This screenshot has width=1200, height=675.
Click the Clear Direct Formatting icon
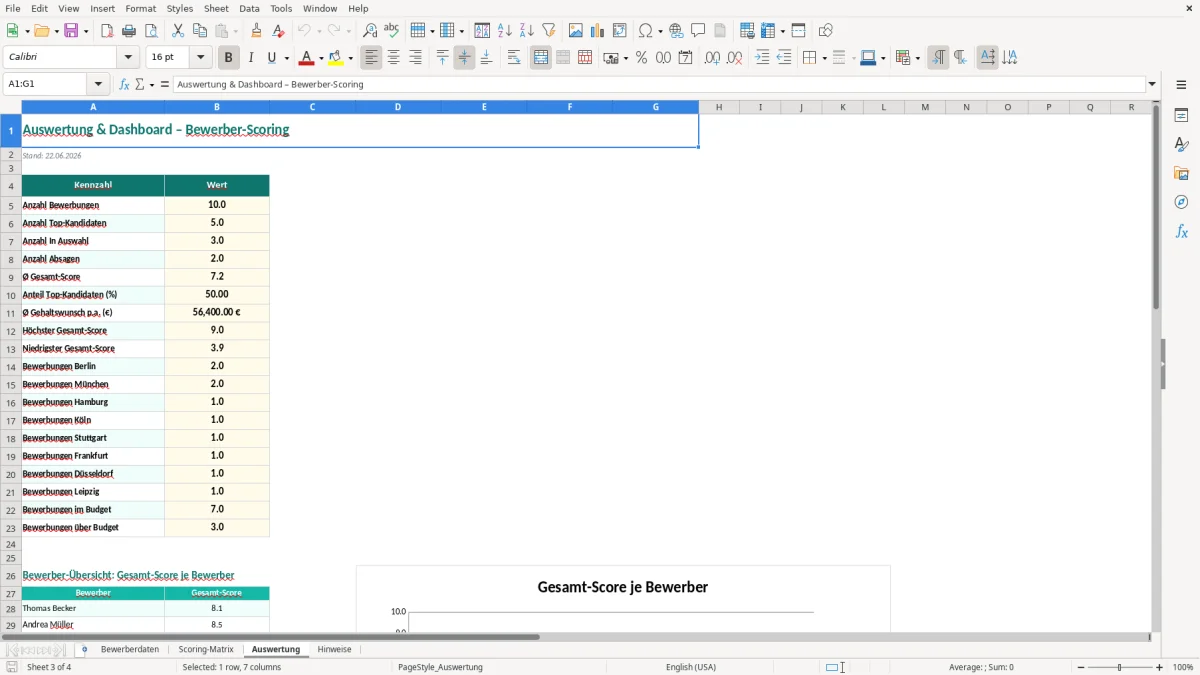279,31
